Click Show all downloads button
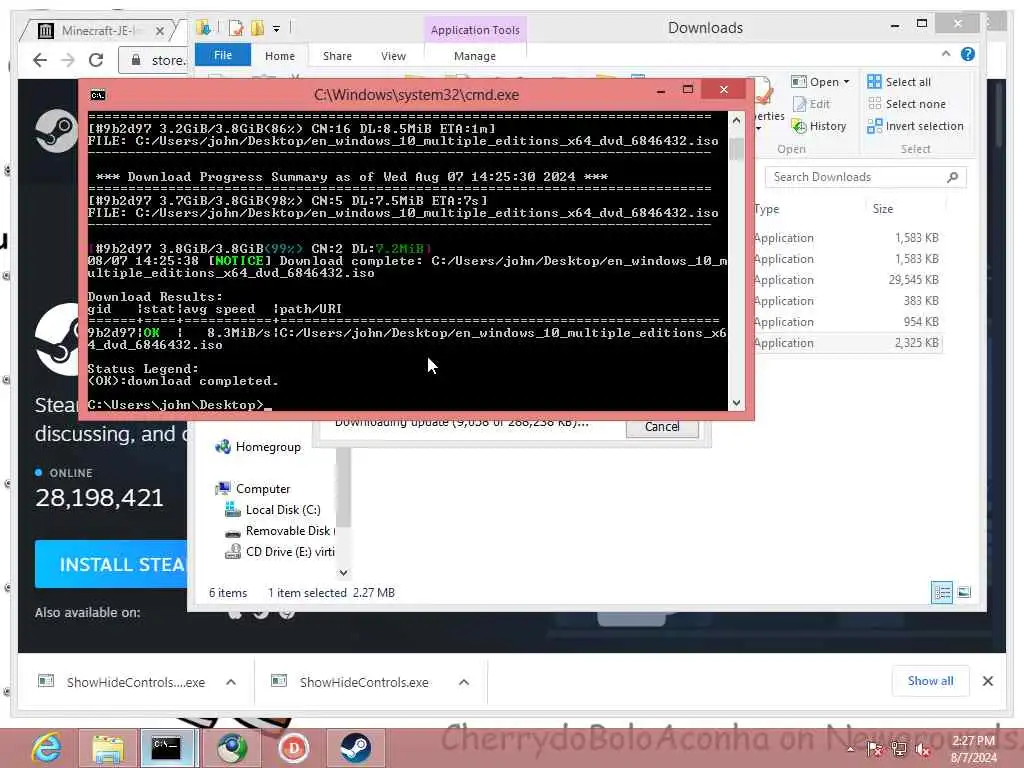The height and width of the screenshot is (768, 1024). [x=930, y=681]
